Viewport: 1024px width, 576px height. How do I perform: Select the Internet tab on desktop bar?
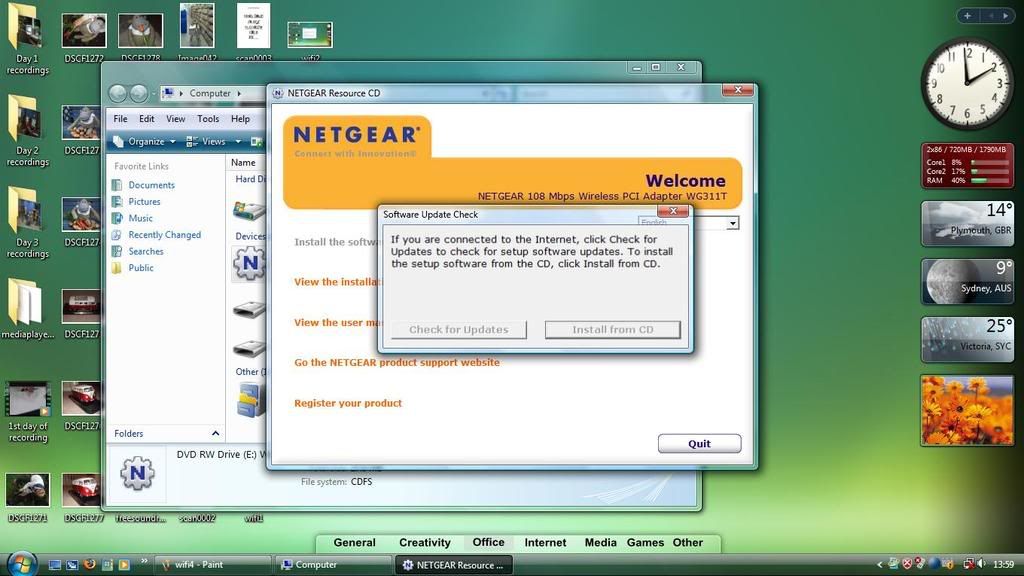click(x=545, y=543)
